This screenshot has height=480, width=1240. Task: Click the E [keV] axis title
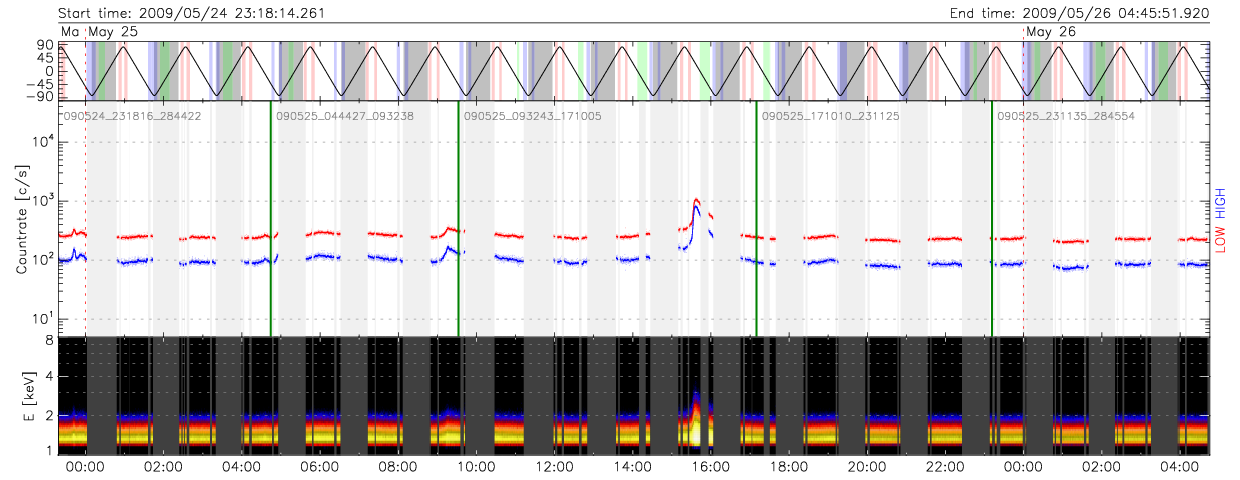[x=21, y=396]
